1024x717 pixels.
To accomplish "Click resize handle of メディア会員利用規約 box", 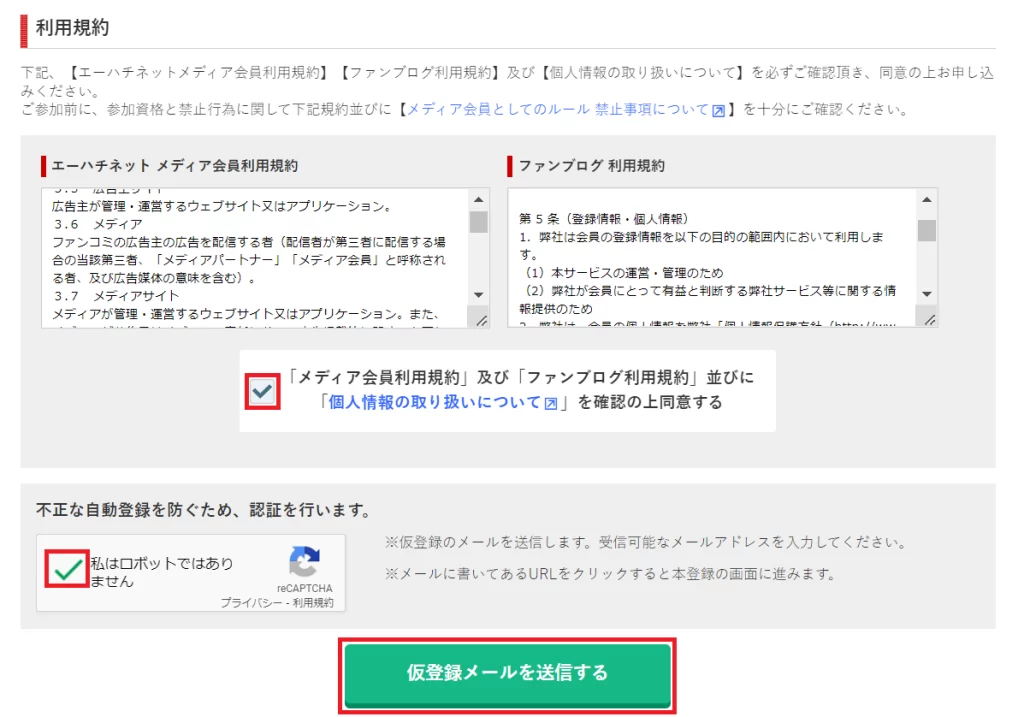I will pyautogui.click(x=480, y=320).
